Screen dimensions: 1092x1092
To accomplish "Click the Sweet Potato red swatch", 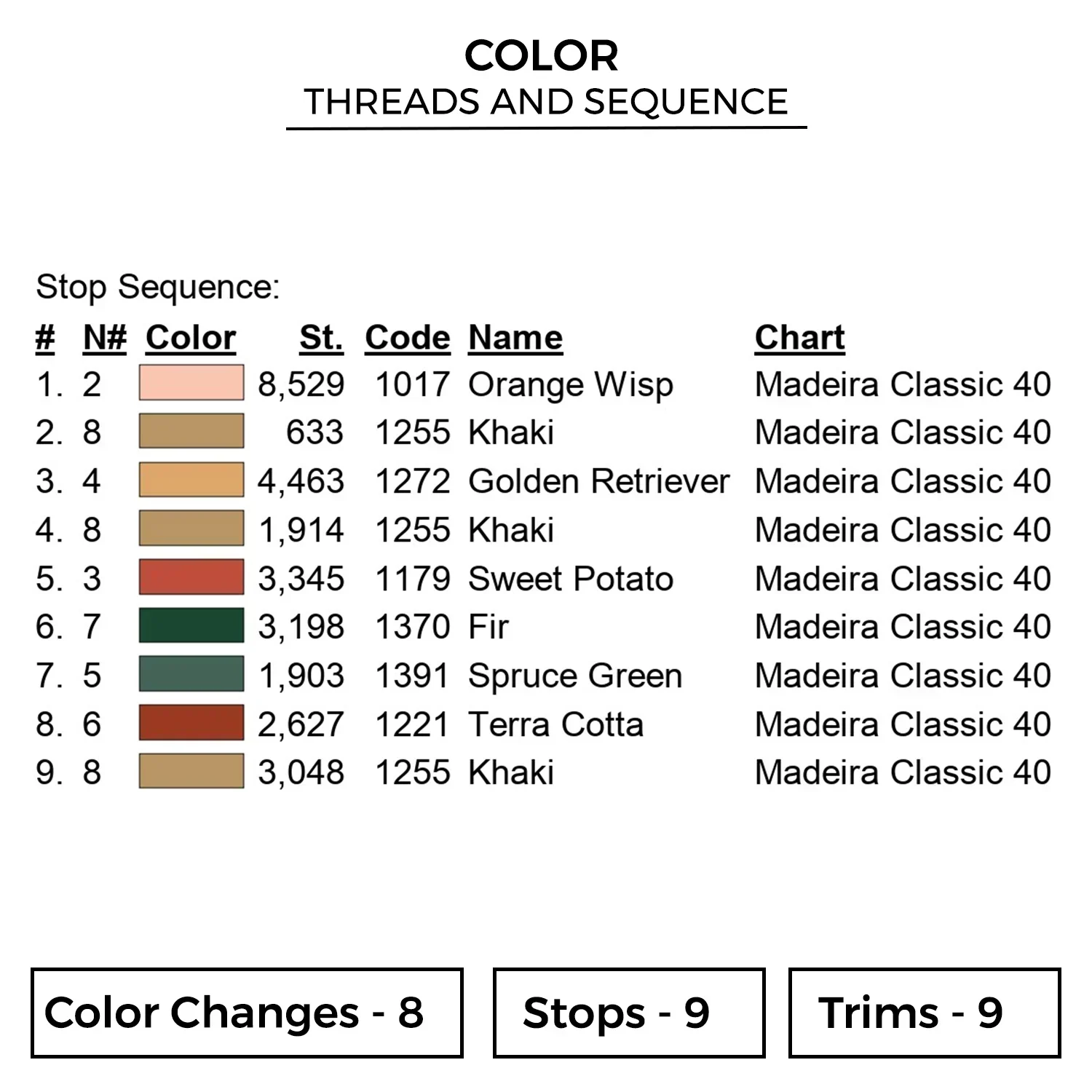I will (x=191, y=577).
